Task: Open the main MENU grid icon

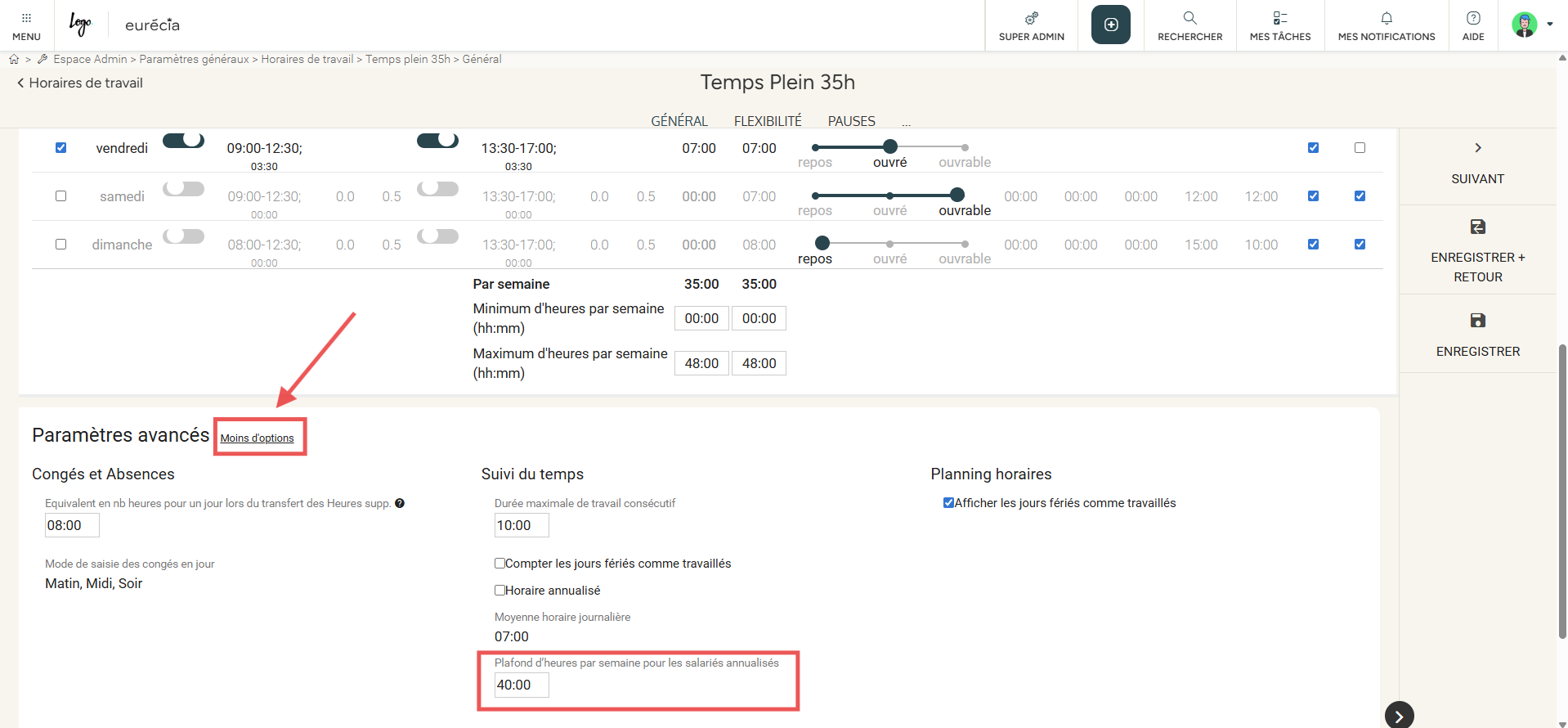Action: point(26,18)
